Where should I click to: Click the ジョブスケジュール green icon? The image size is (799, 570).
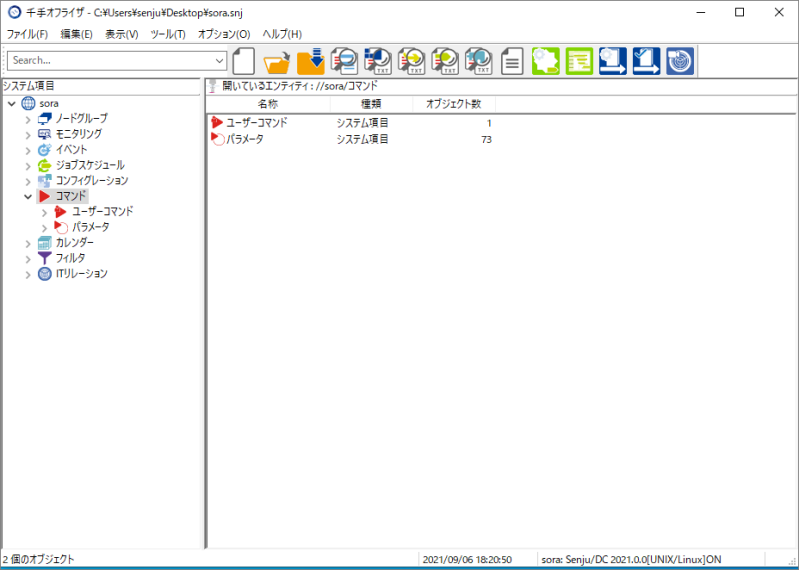pyautogui.click(x=45, y=166)
